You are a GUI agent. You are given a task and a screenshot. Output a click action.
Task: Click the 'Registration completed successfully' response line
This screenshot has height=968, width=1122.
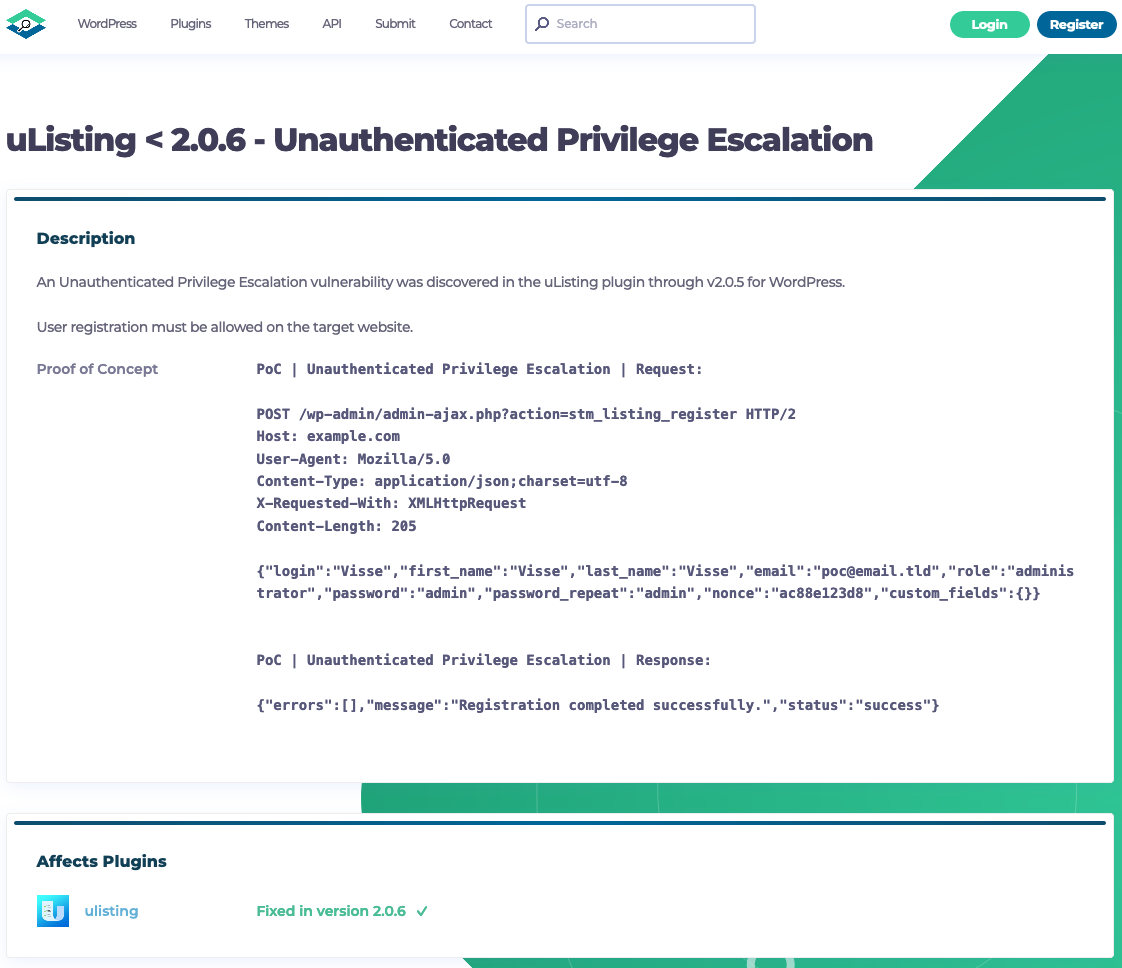[597, 705]
